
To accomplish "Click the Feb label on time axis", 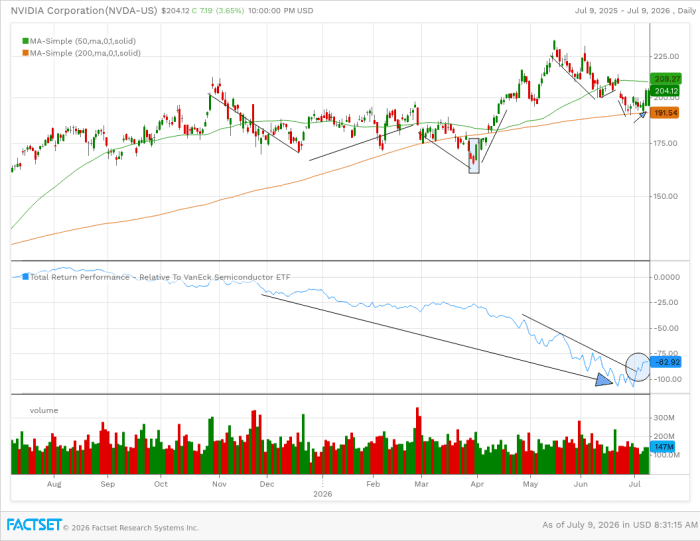I will pyautogui.click(x=373, y=484).
